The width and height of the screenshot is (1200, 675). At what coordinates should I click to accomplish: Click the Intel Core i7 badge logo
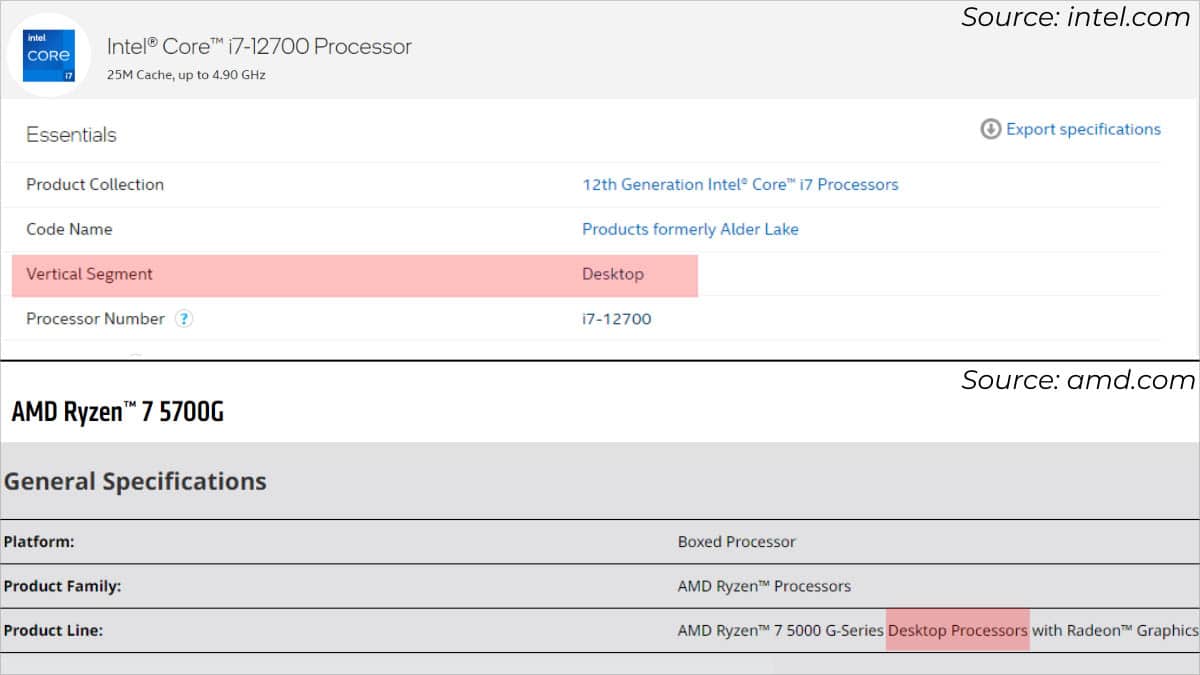coord(48,54)
